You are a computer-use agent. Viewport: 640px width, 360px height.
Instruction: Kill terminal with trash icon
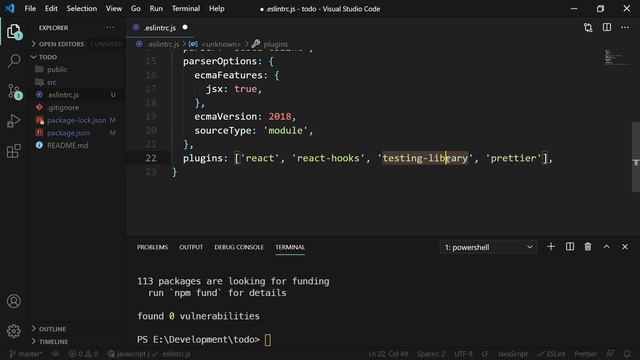coord(588,247)
